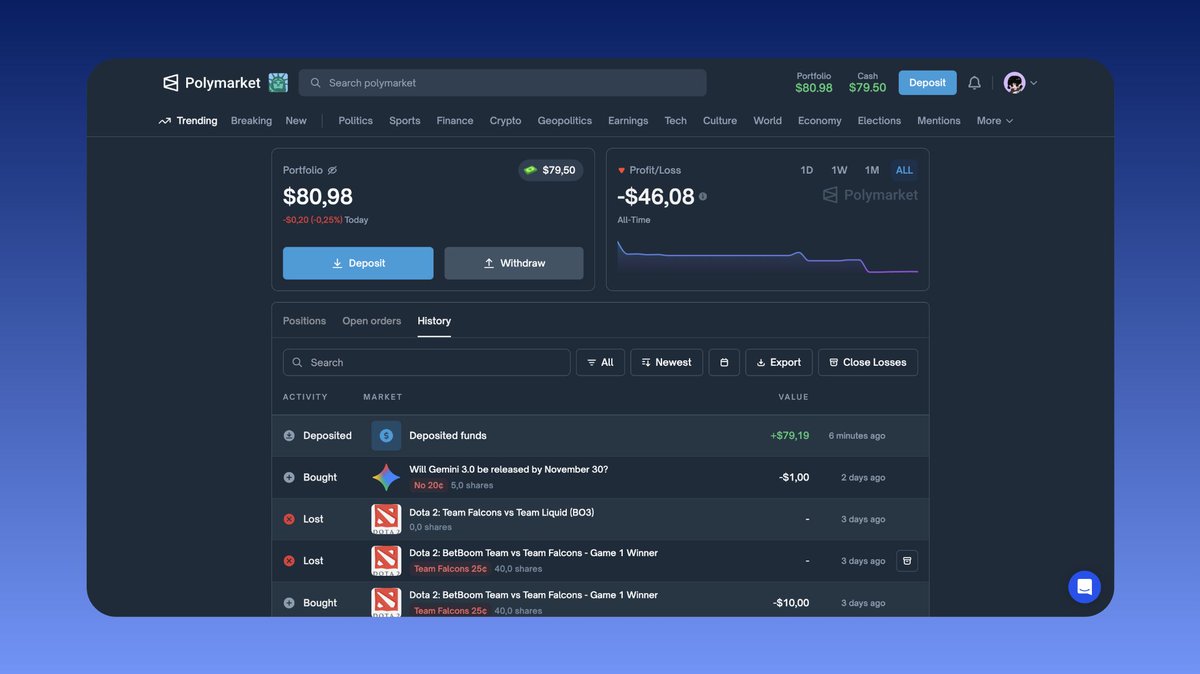1200x674 pixels.
Task: Click the Deposit button in the header
Action: click(927, 83)
